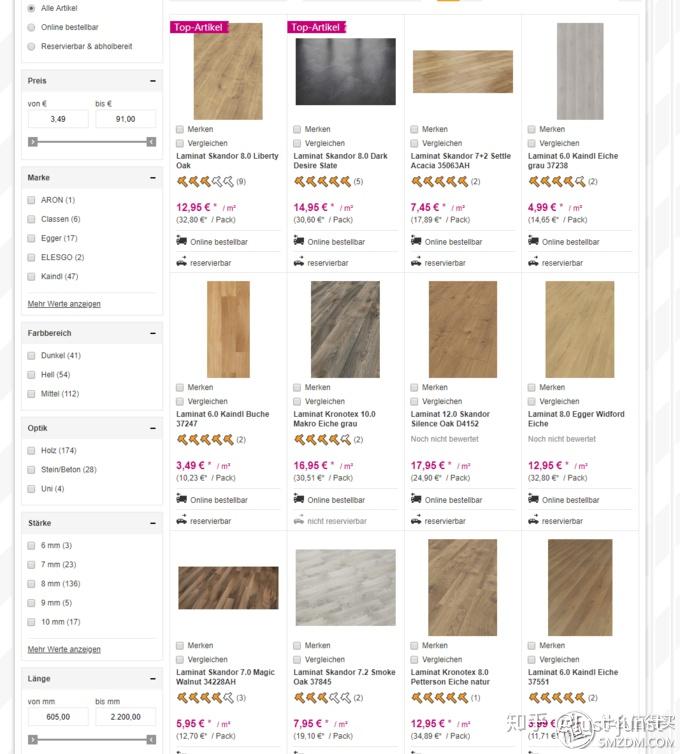
Task: Check Merken for Kaindl Buche 37247
Action: click(x=180, y=388)
